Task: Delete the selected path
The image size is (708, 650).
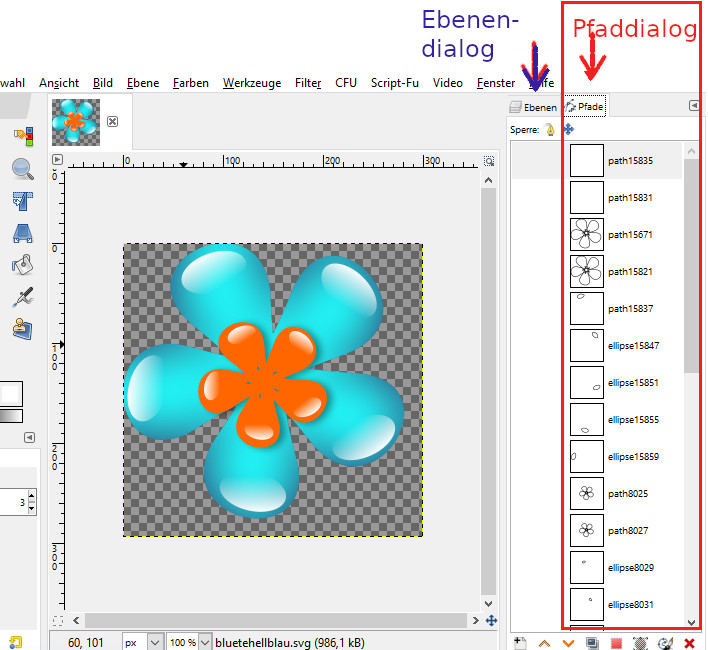Action: [689, 643]
